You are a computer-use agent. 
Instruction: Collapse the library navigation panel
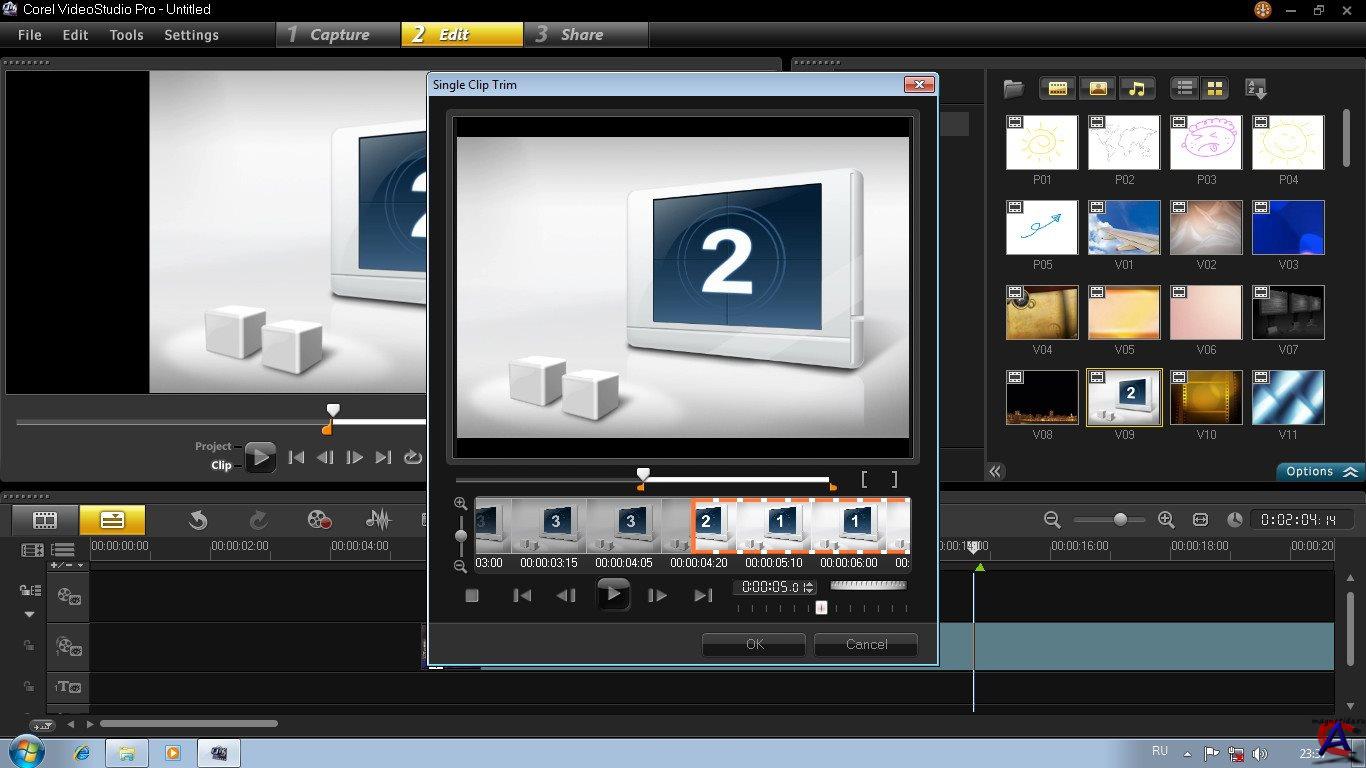(x=995, y=472)
